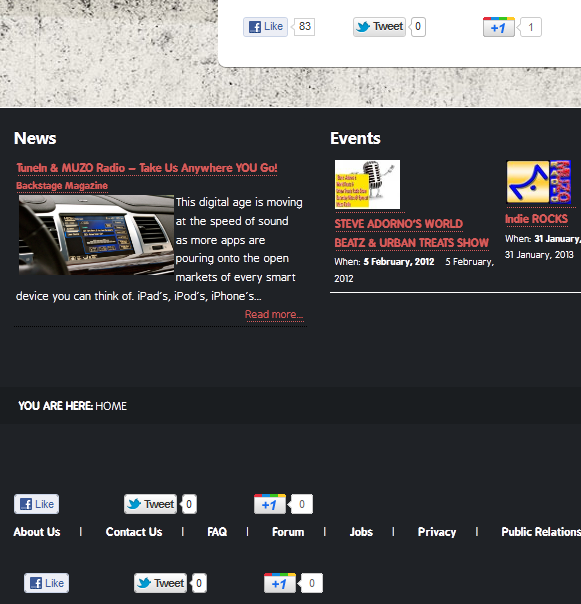Viewport: 581px width, 604px height.
Task: Follow the Read more... link
Action: click(274, 314)
